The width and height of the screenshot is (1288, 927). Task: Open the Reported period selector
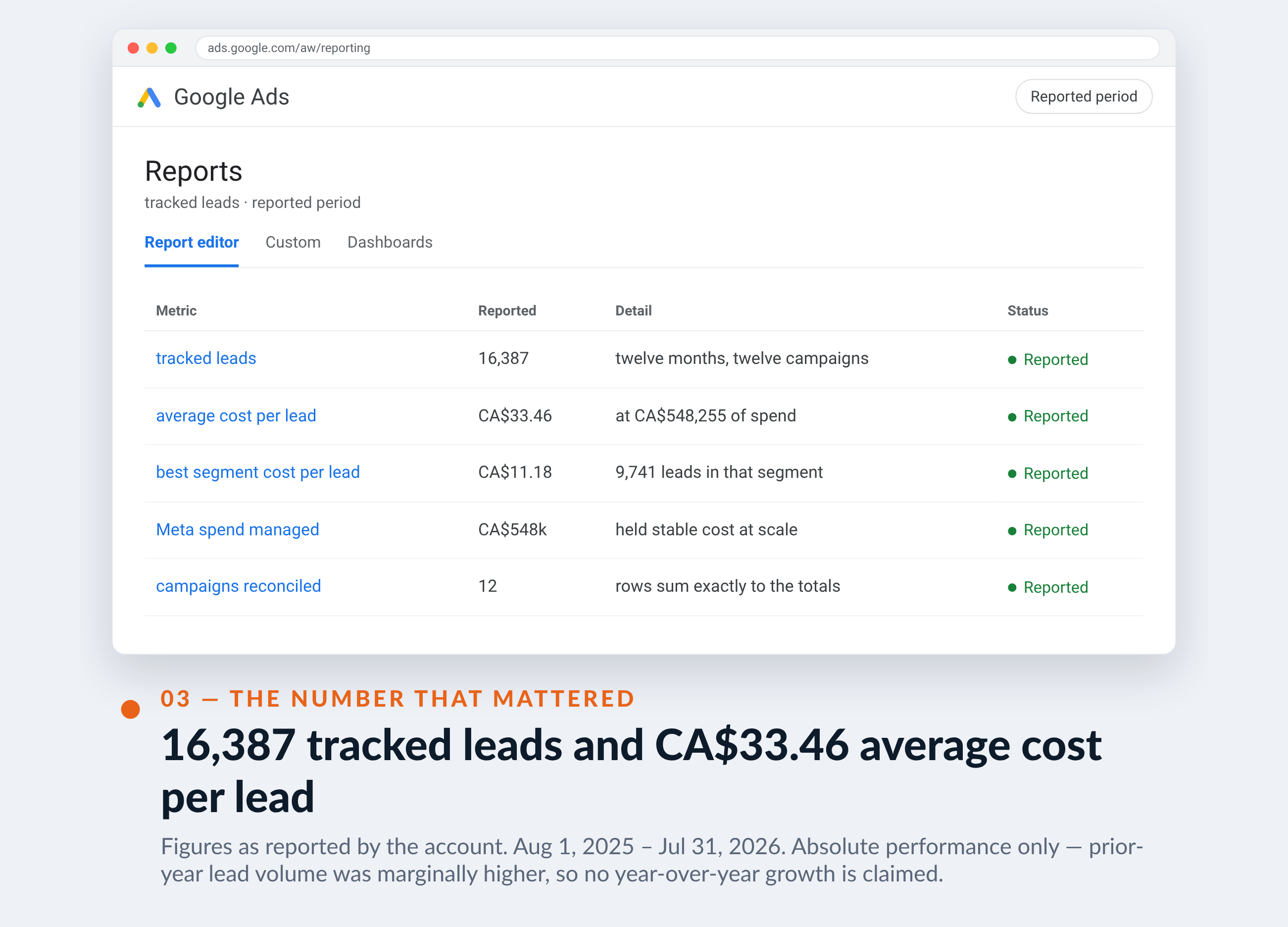tap(1084, 97)
